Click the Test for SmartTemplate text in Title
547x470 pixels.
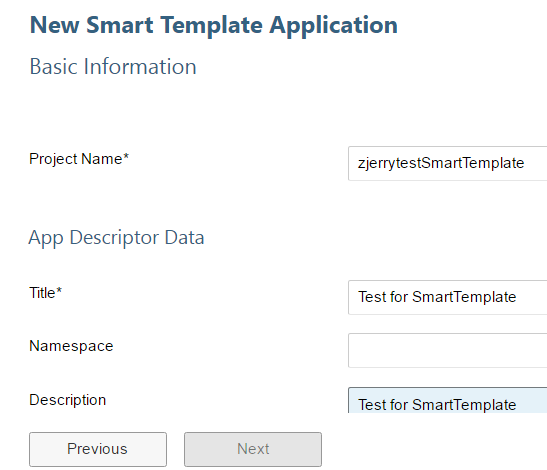point(437,297)
